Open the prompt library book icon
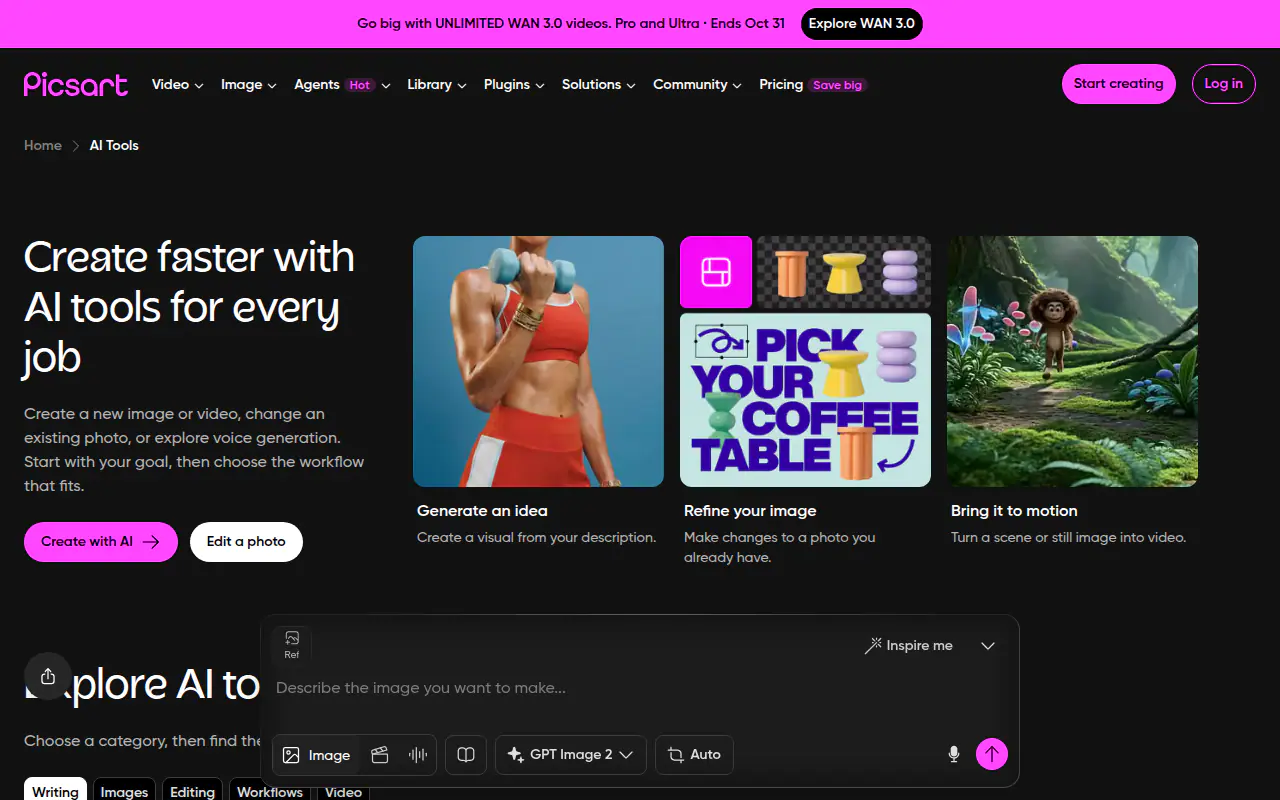1280x800 pixels. click(466, 755)
